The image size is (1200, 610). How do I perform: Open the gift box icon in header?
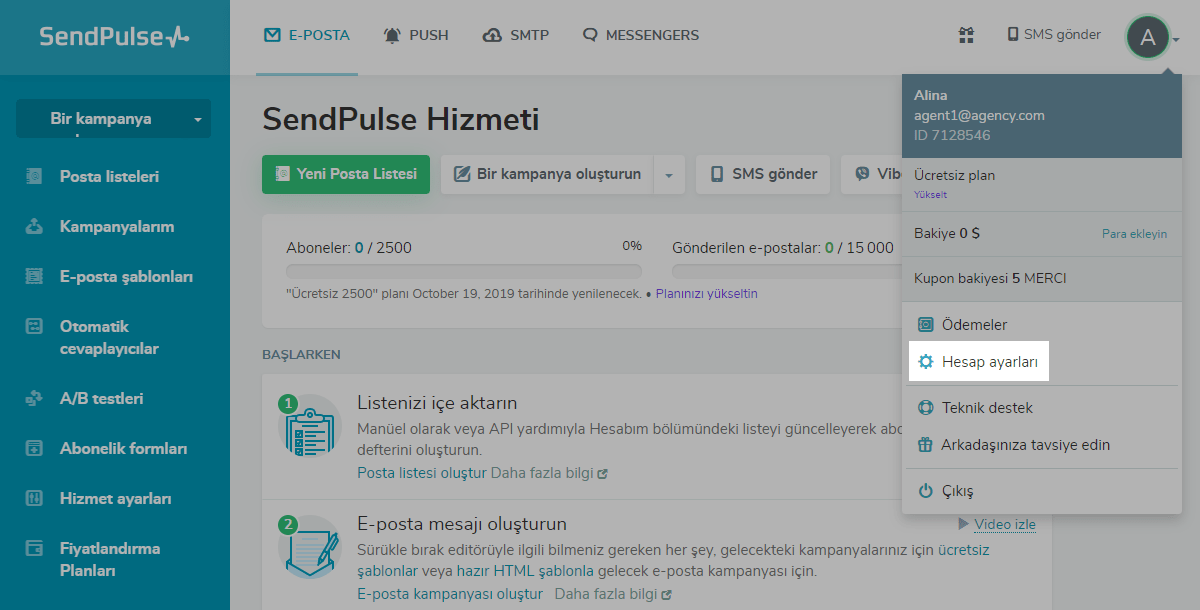coord(966,35)
